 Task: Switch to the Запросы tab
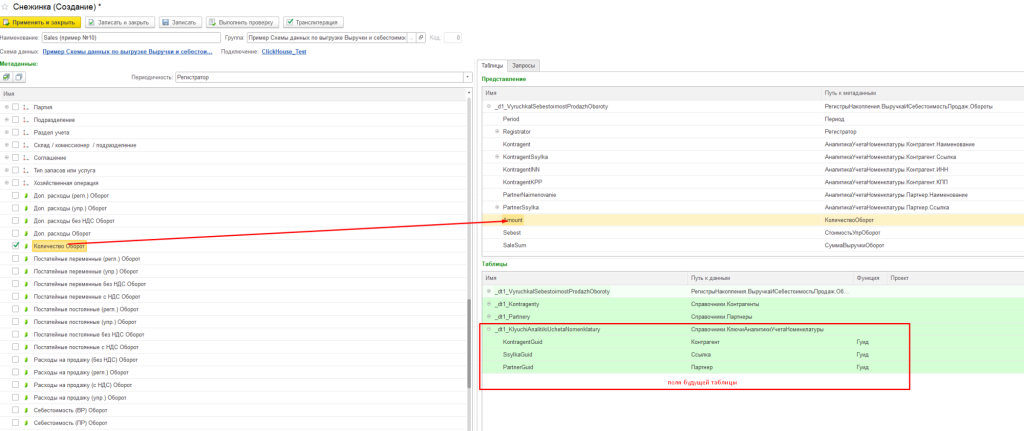524,65
